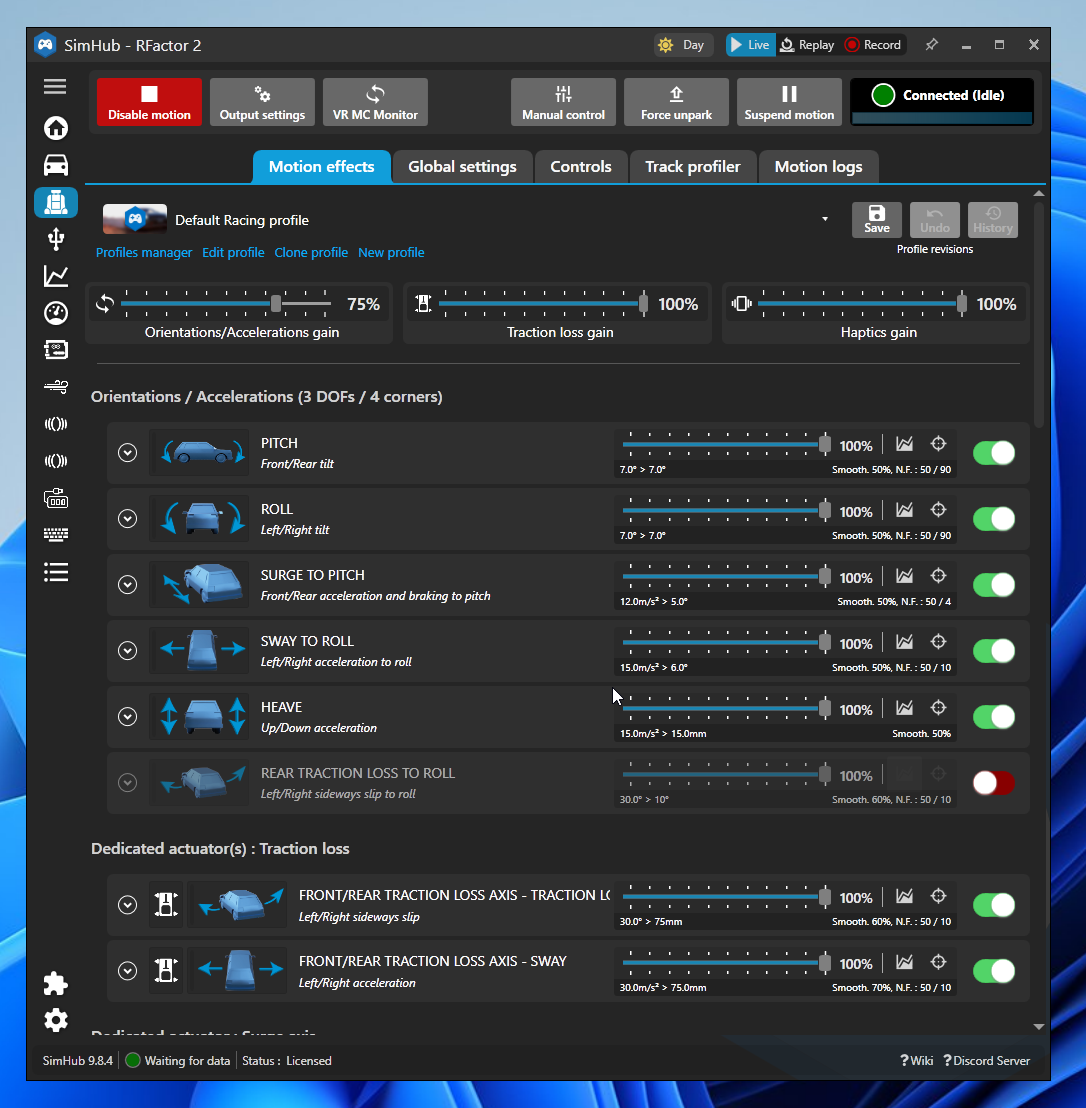Open the car settings sidebar icon
This screenshot has width=1086, height=1108.
pos(56,165)
